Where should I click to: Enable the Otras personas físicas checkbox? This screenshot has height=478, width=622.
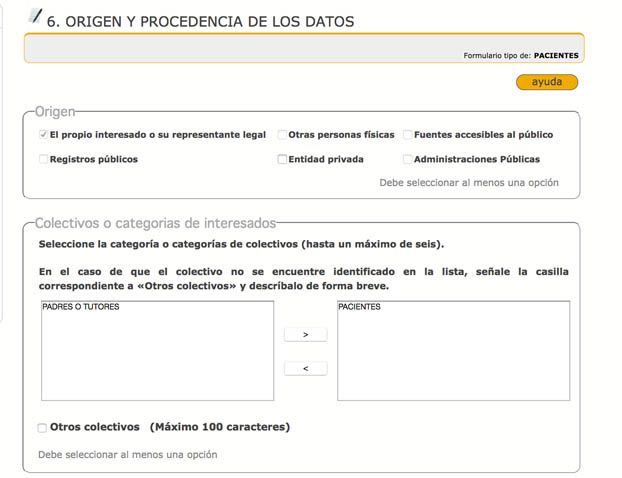click(282, 135)
